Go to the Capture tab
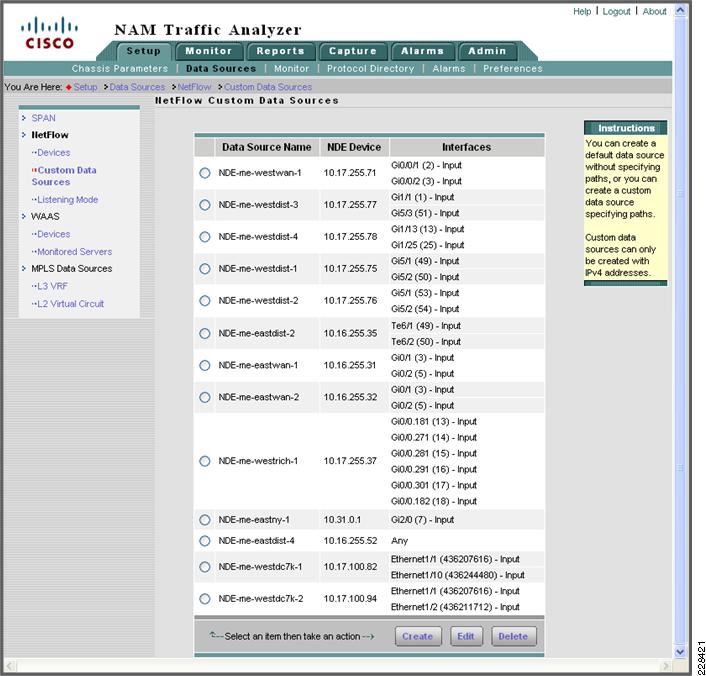Viewport: 706px width, 676px height. click(x=353, y=51)
